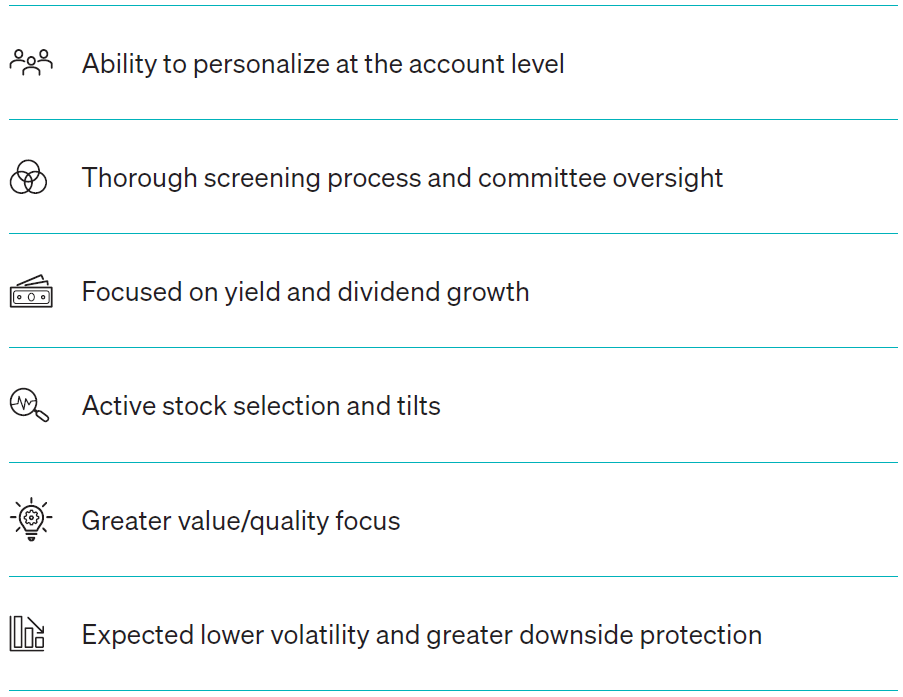Click the lightbulb gear icon
The width and height of the screenshot is (903, 697).
point(31,519)
